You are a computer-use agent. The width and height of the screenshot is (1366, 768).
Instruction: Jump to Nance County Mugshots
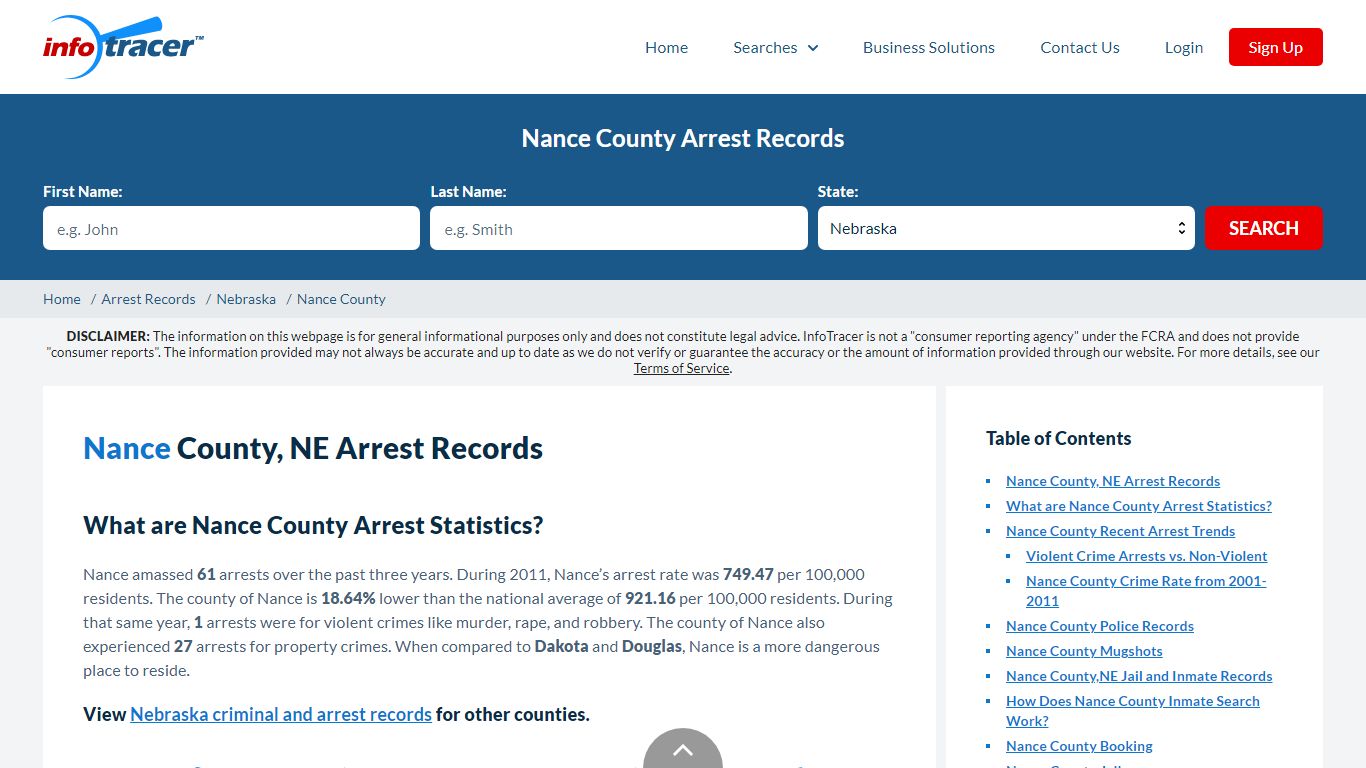coord(1084,651)
